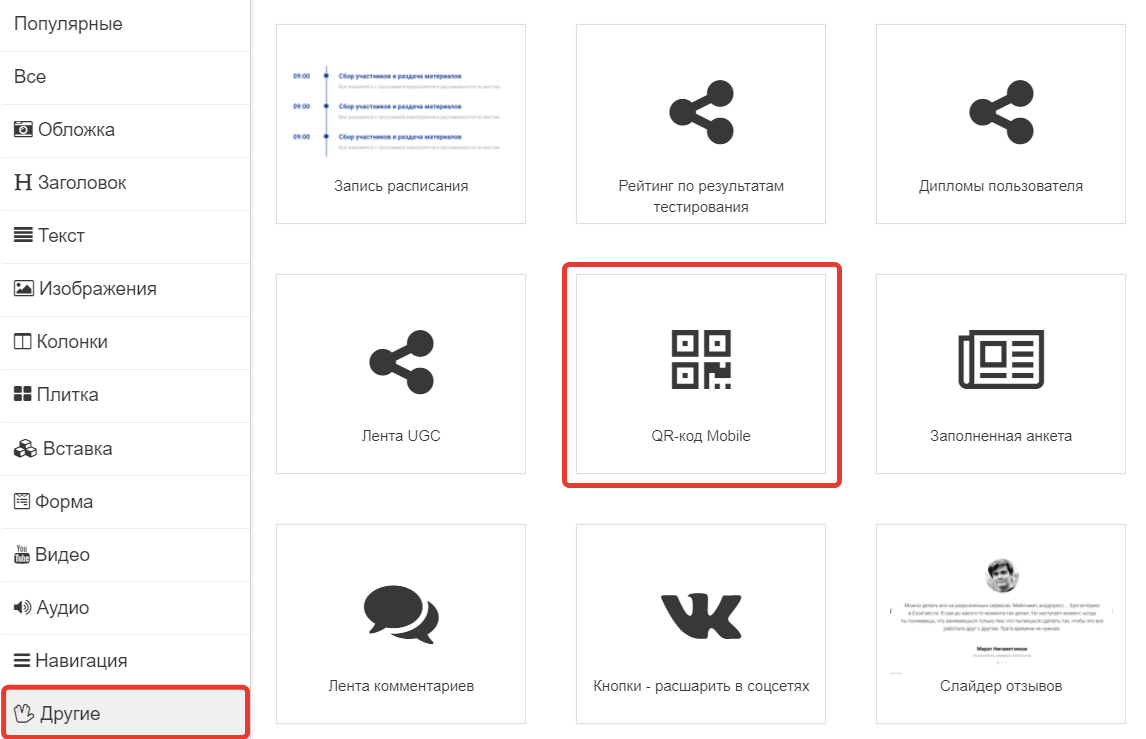Open the Навигация category

click(126, 661)
